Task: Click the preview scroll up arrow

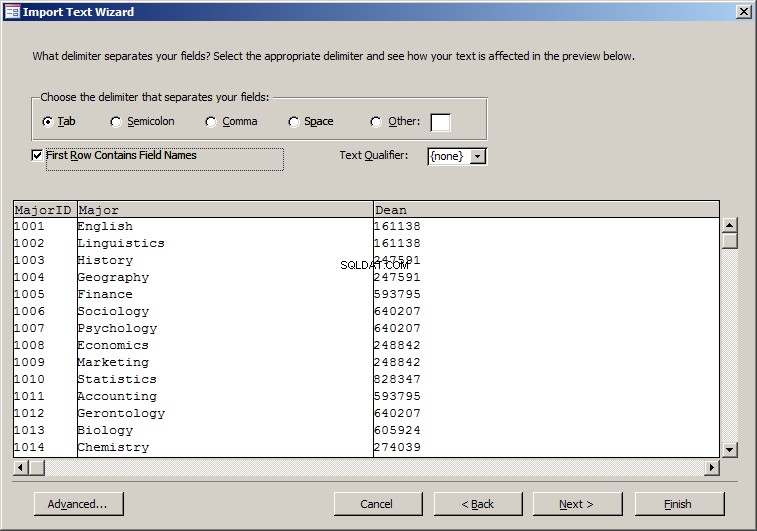Action: [729, 225]
